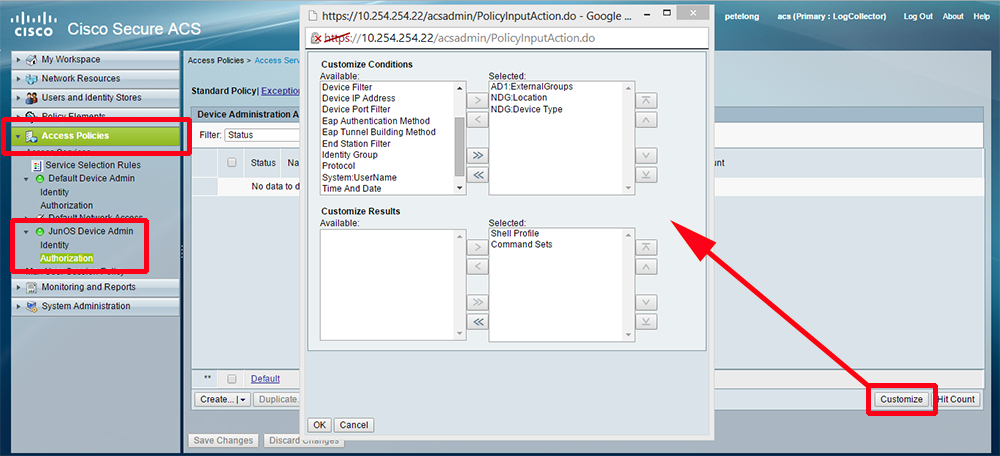
Task: Click the Cisco logo in the header
Action: [34, 23]
